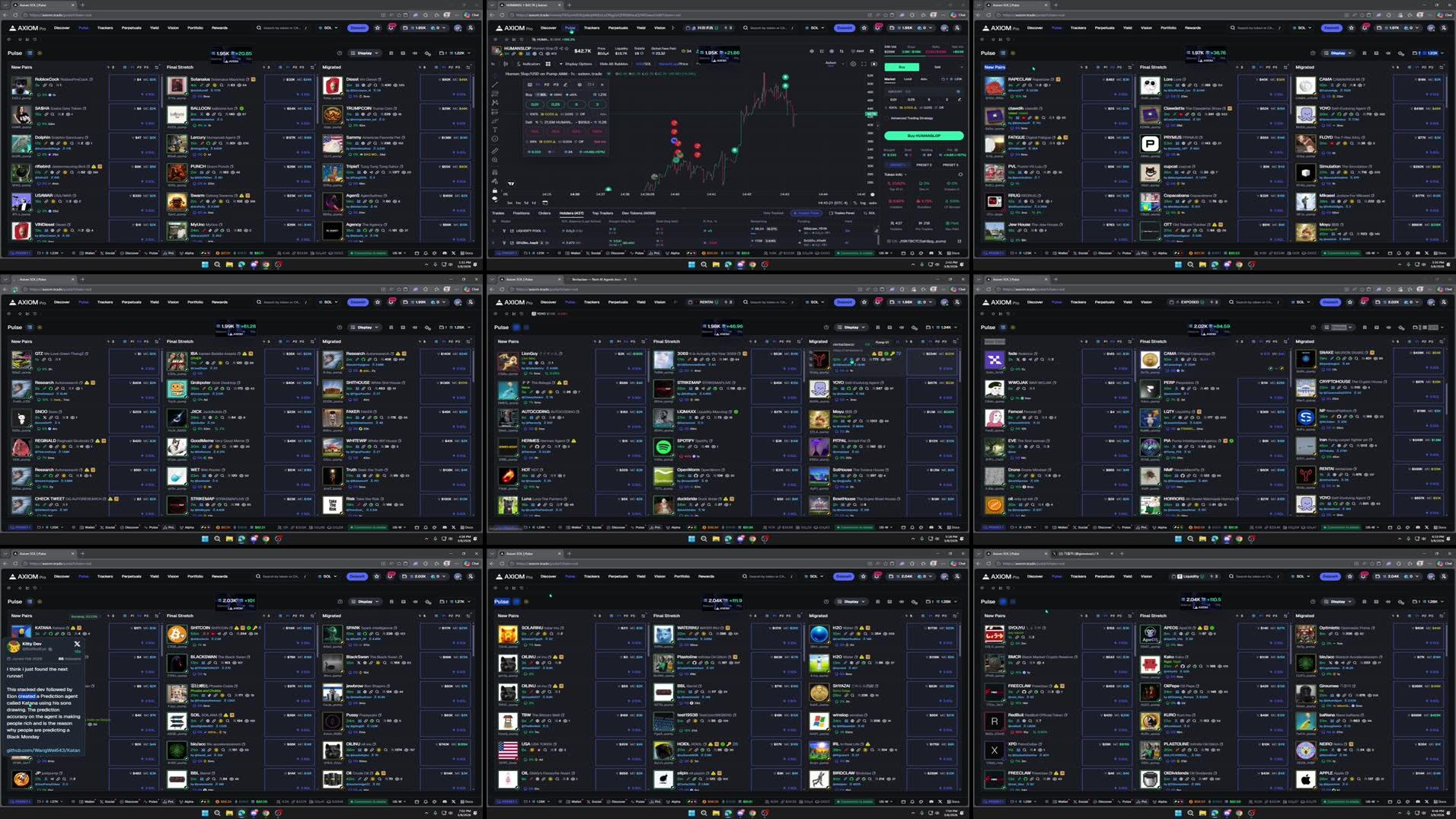1456x819 pixels.
Task: Open the Perpetuals page from the navigation bar
Action: [x=618, y=27]
